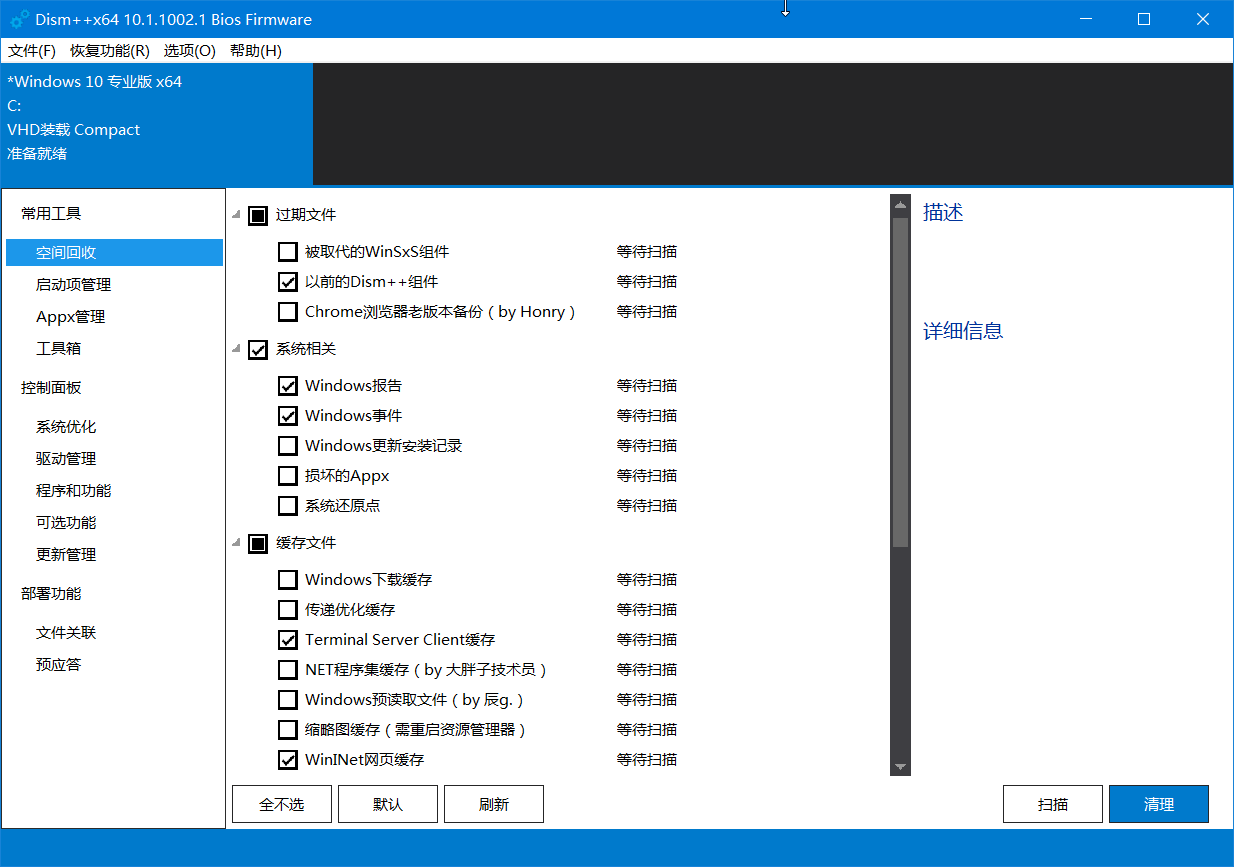Toggle the 过期文件 group checkbox
The height and width of the screenshot is (867, 1234).
click(x=258, y=215)
